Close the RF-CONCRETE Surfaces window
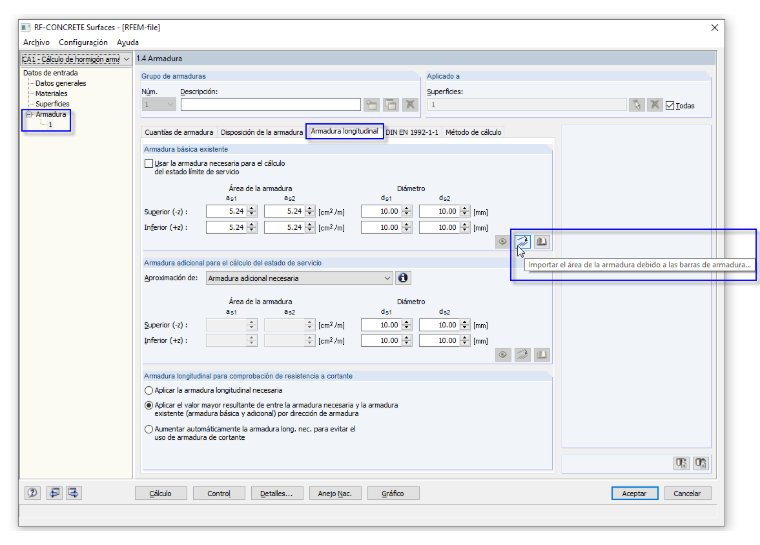760x545 pixels. 714,28
